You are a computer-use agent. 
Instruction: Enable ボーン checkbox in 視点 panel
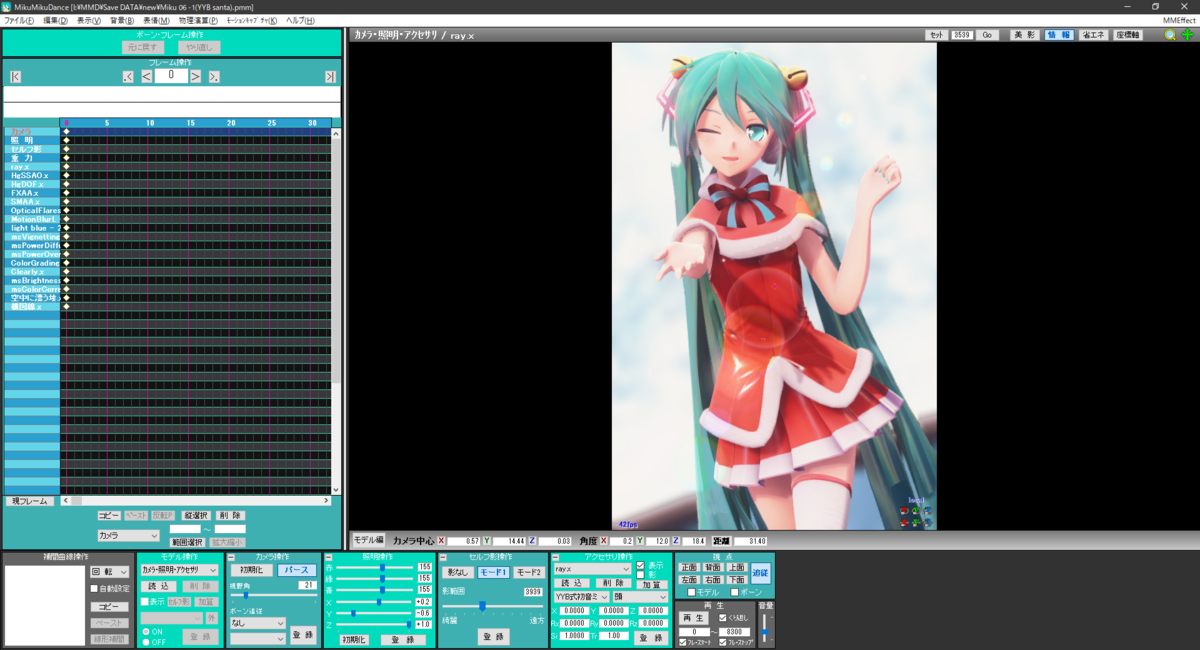(735, 592)
